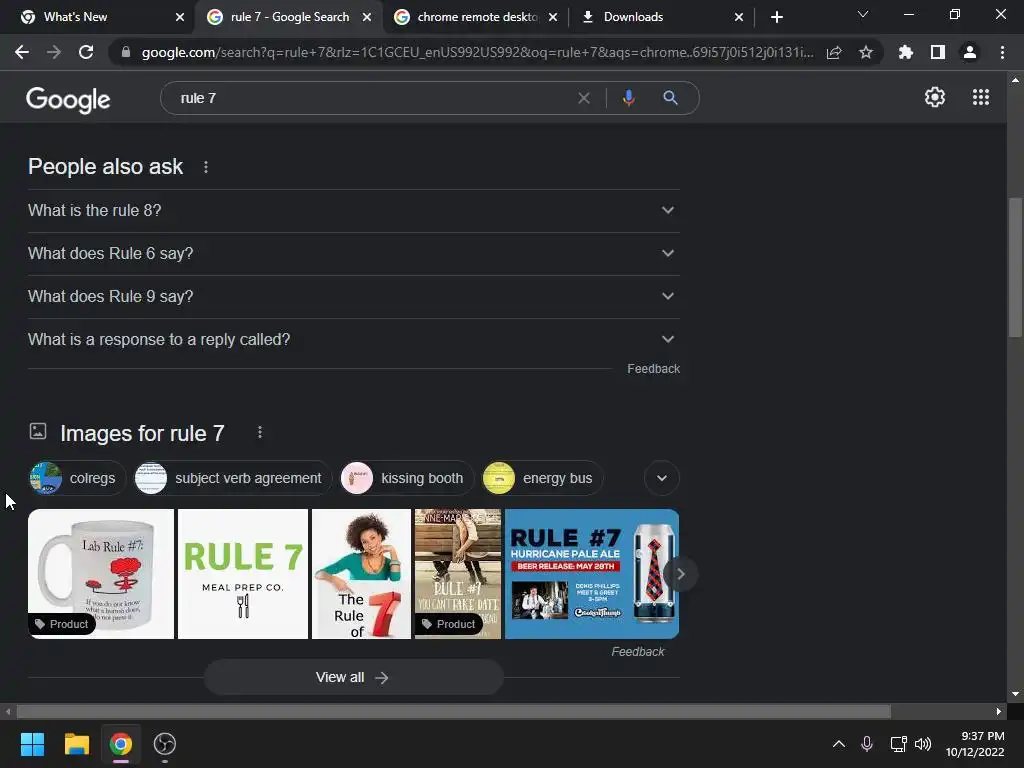Submit search with magnifier icon
The height and width of the screenshot is (768, 1024).
[670, 98]
